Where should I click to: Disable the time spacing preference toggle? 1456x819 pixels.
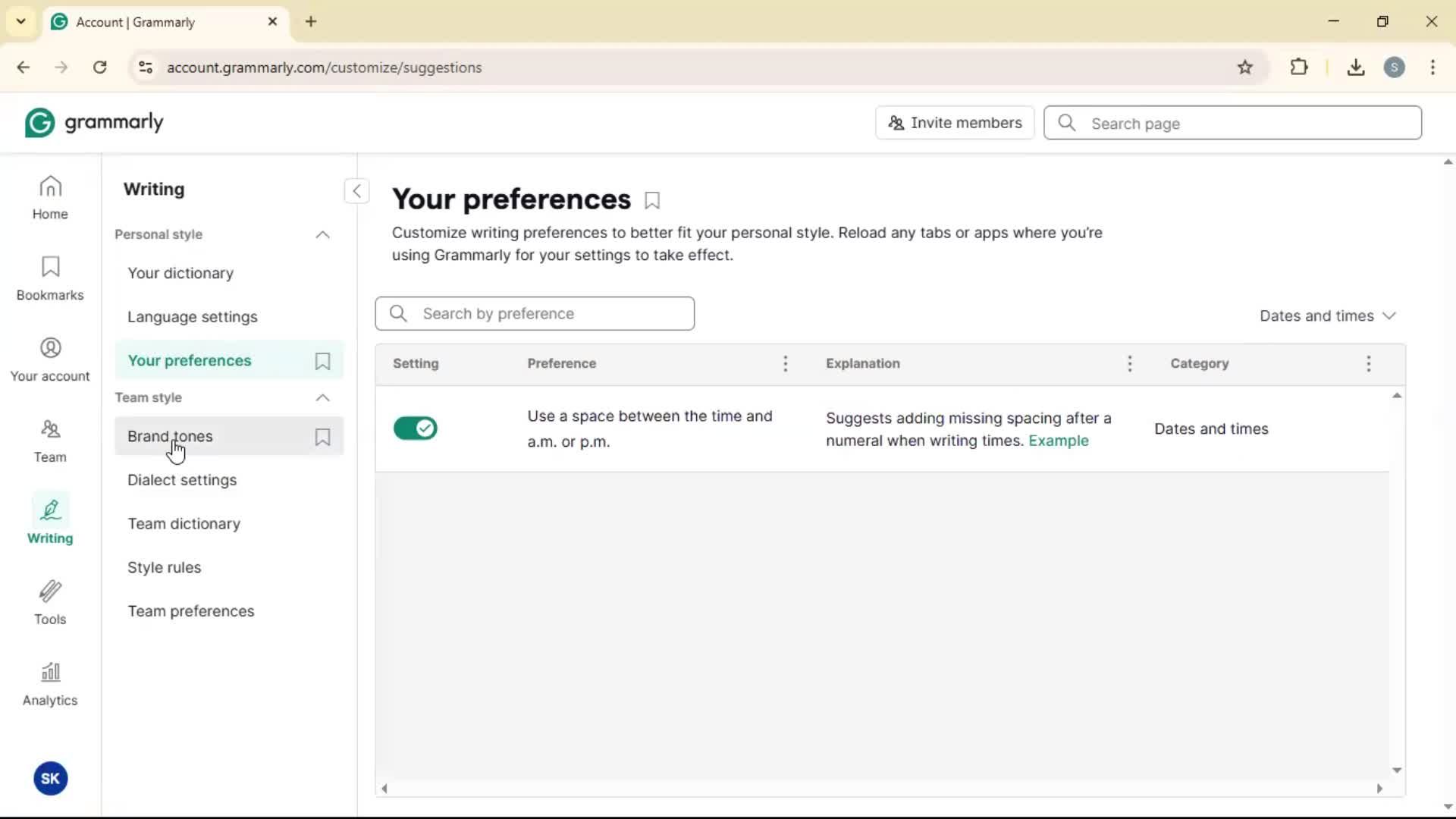416,428
